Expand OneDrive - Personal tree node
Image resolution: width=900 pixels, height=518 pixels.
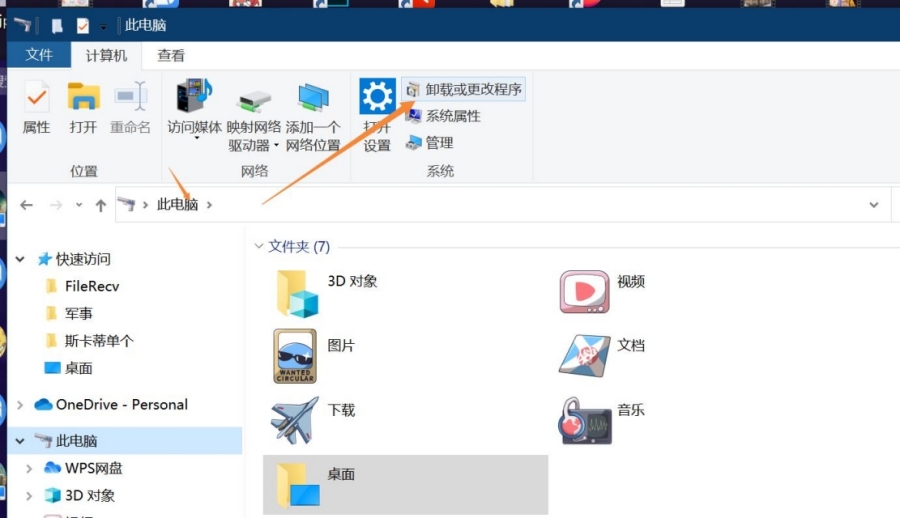coord(20,405)
